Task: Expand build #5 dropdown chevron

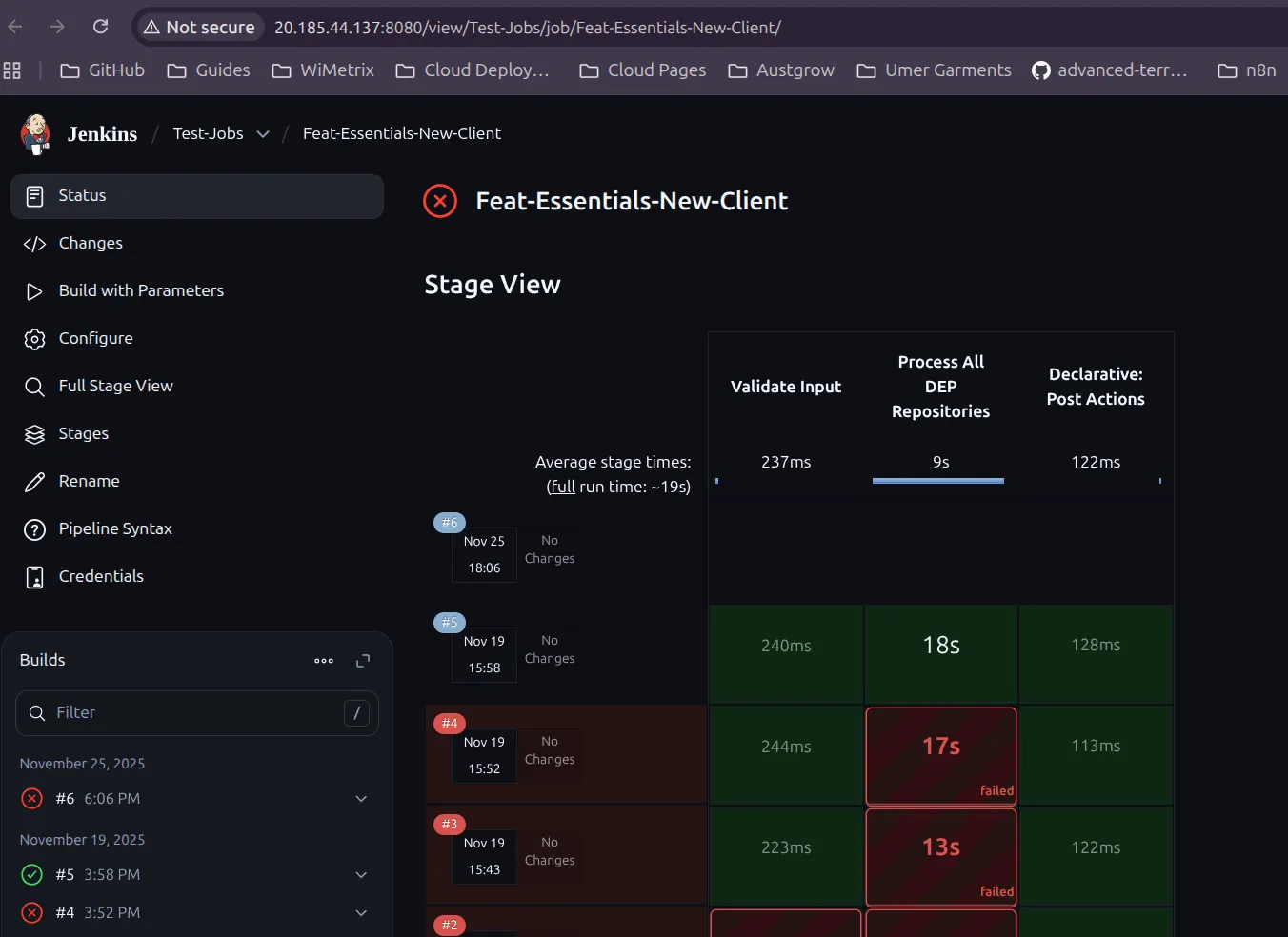Action: click(x=361, y=875)
